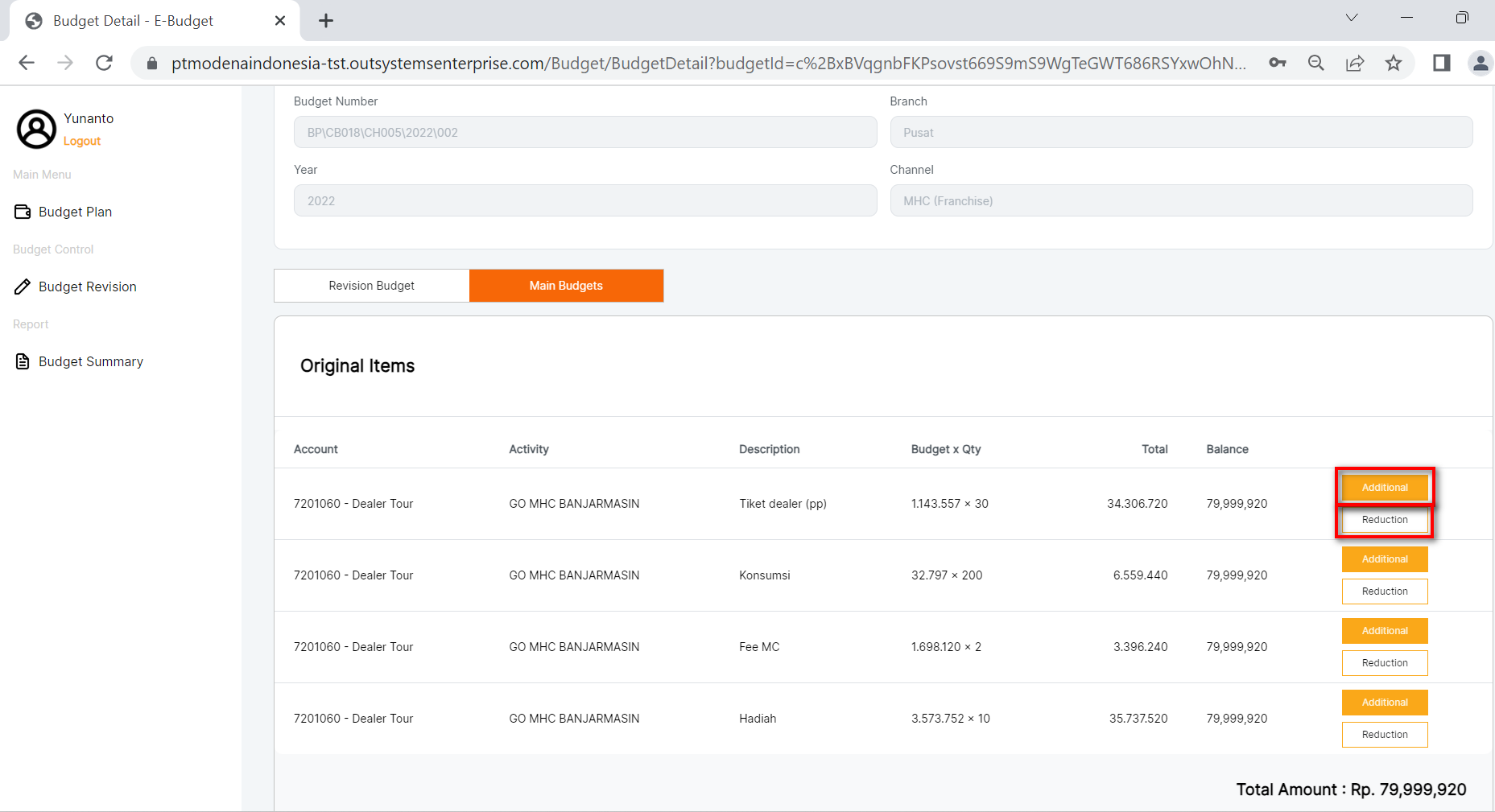Expand the tab search chevron in title bar
The image size is (1495, 812).
click(x=1352, y=18)
